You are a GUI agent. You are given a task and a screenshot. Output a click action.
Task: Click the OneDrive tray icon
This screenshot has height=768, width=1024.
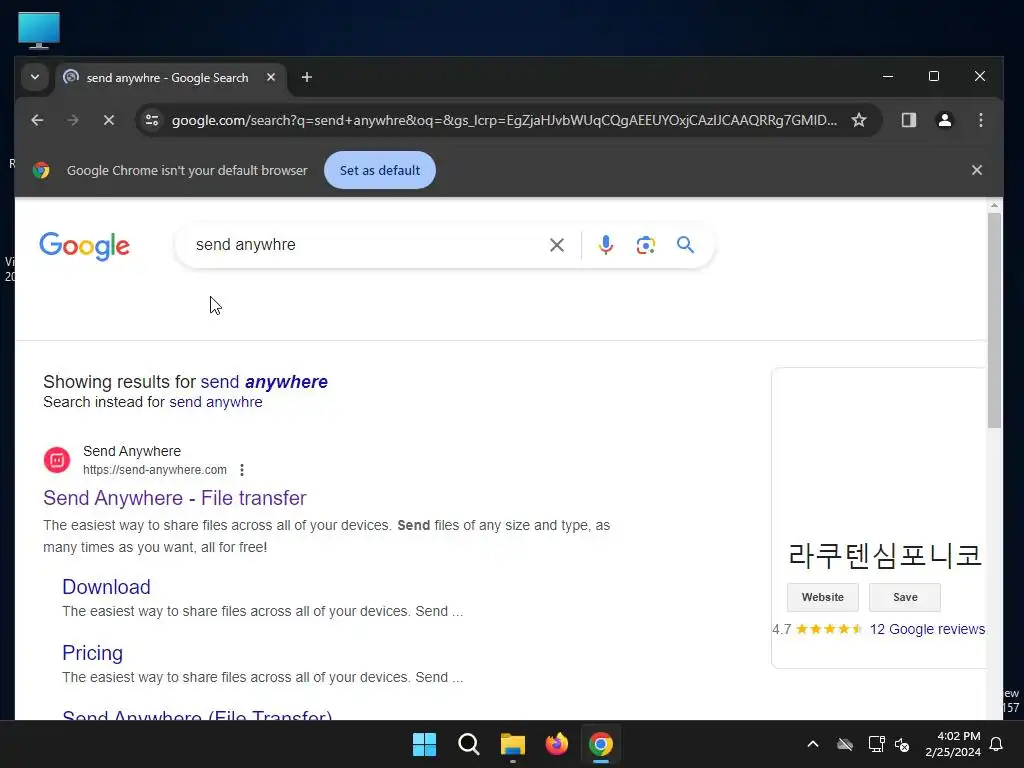pos(845,744)
